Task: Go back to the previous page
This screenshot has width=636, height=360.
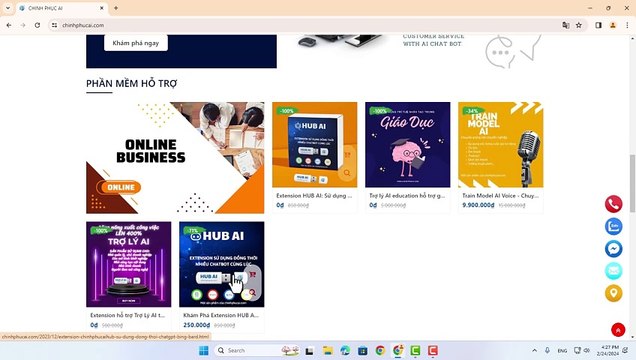Action: 9,25
